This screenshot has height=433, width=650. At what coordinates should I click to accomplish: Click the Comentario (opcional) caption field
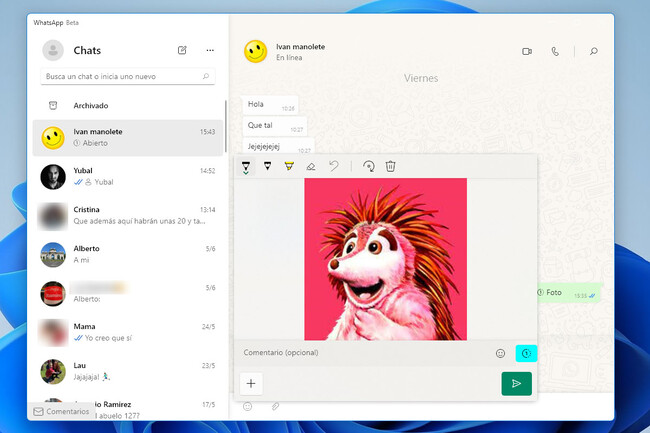[365, 353]
